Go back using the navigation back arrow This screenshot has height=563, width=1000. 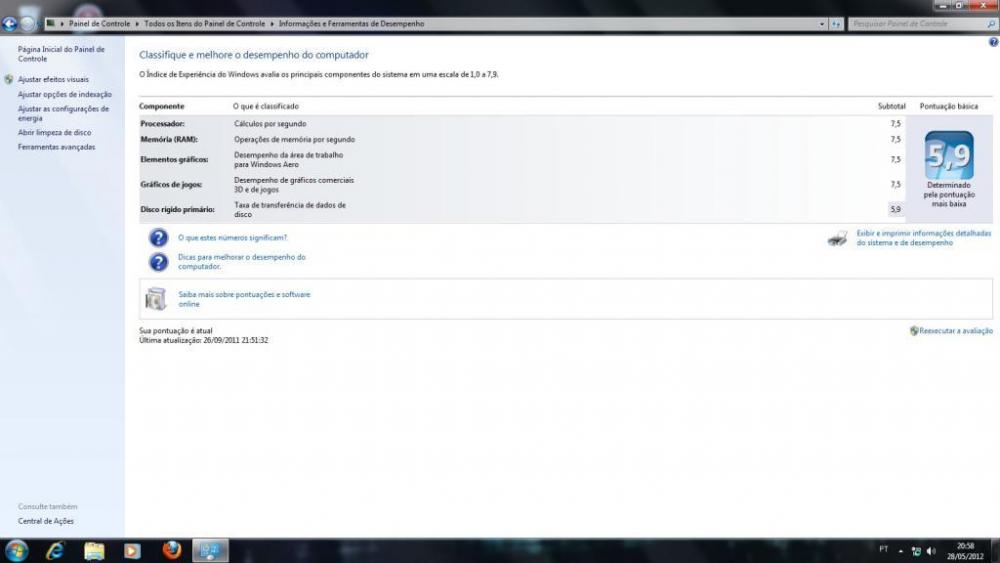(x=10, y=23)
